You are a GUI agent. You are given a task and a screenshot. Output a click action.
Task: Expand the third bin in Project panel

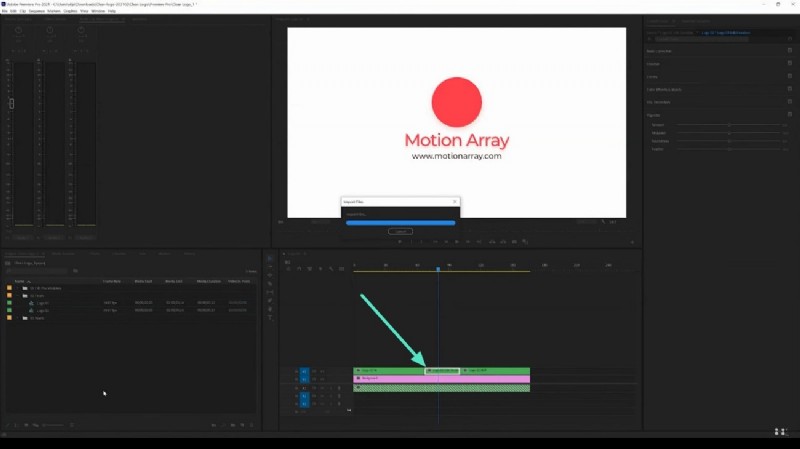click(x=19, y=318)
